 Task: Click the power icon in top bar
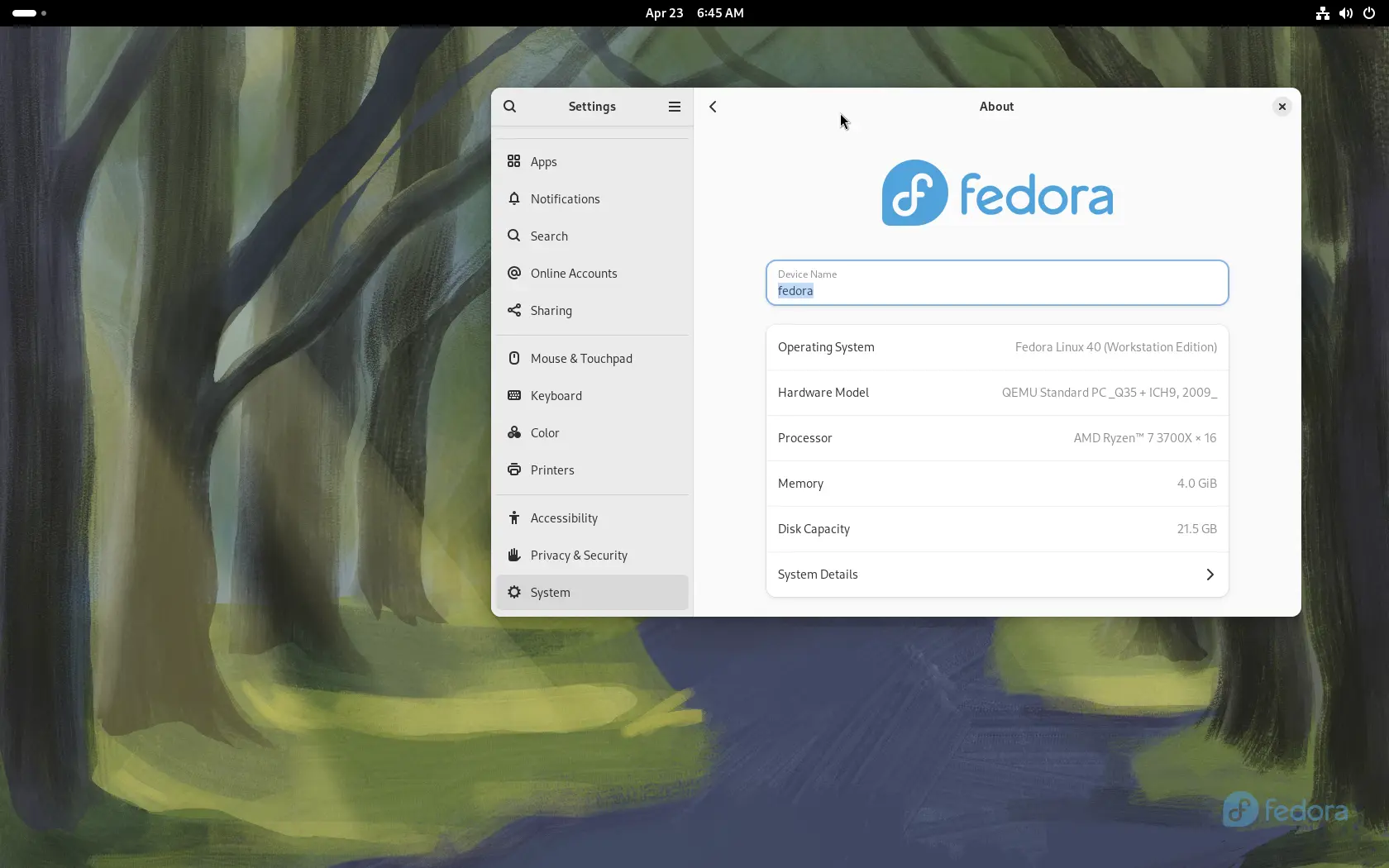[1369, 13]
